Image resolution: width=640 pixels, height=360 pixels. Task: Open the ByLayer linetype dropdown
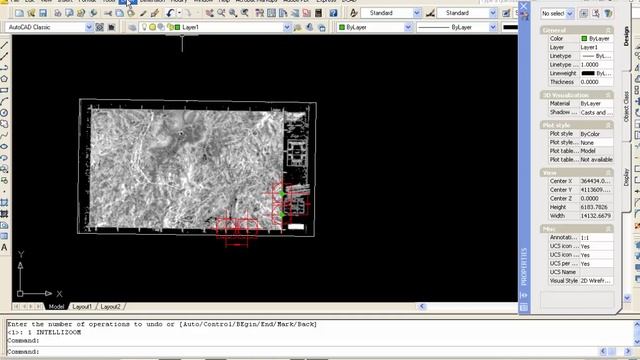(493, 27)
